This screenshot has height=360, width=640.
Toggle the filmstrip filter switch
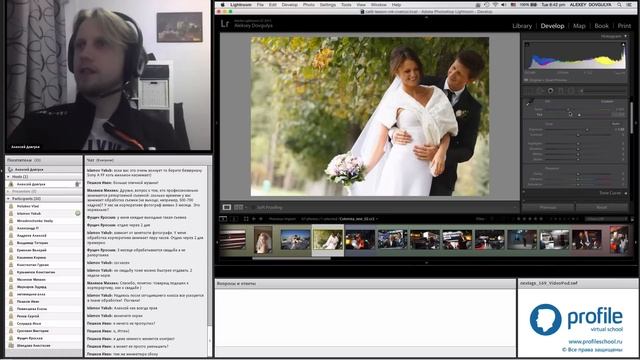point(631,219)
